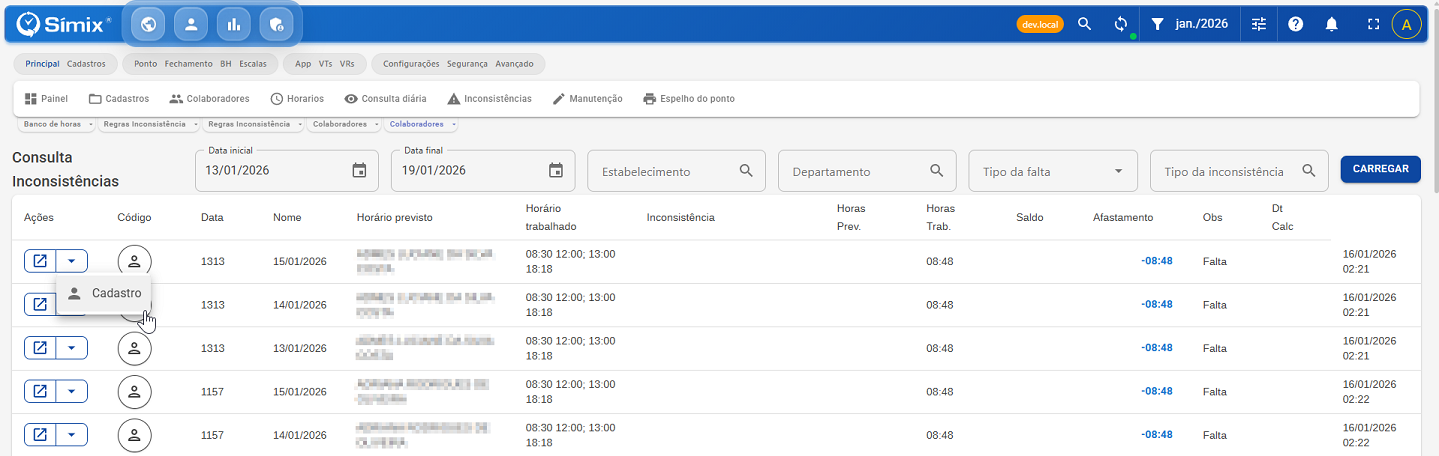Open the Avançado tab
The height and width of the screenshot is (456, 1439).
coord(514,64)
